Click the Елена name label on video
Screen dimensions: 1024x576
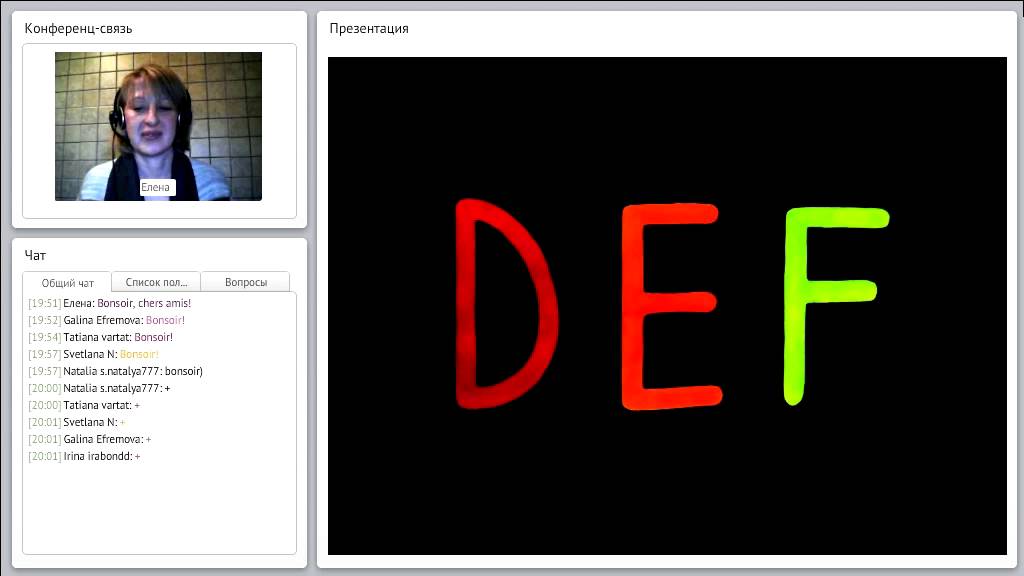[155, 187]
